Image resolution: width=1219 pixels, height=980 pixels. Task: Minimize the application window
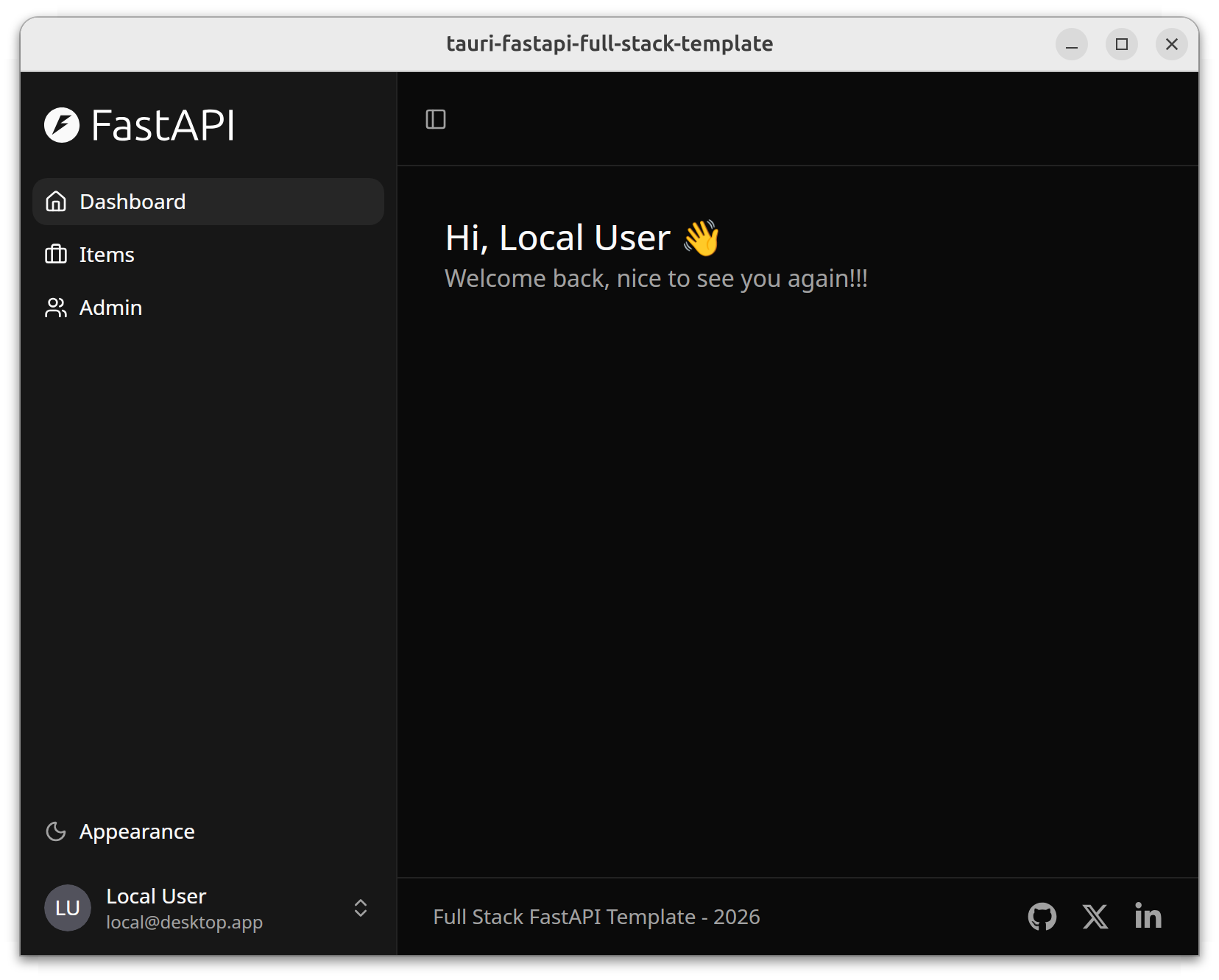point(1072,44)
